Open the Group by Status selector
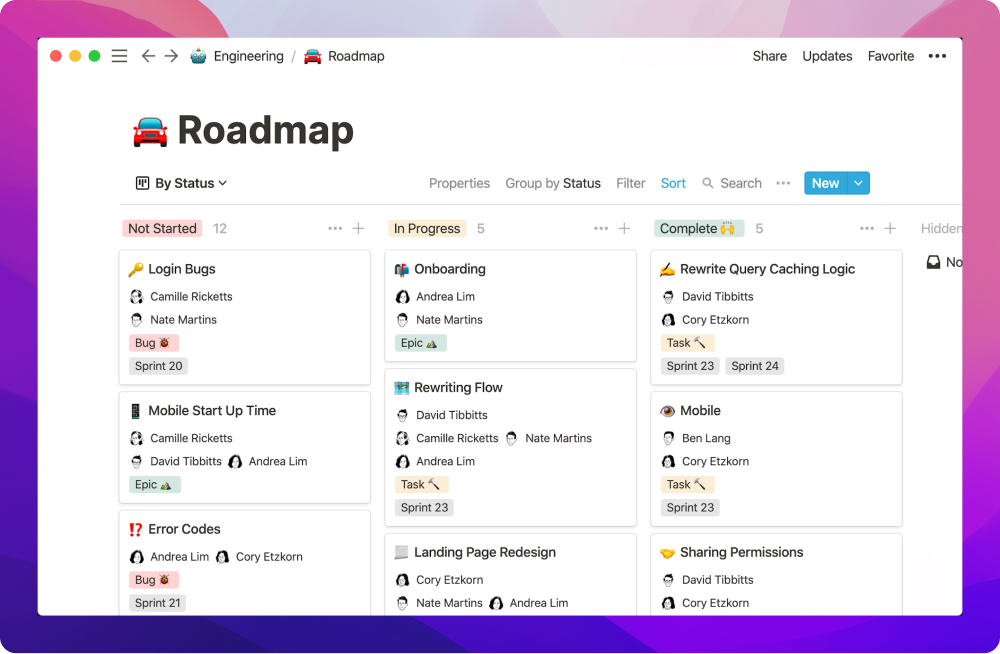1000x654 pixels. [553, 183]
